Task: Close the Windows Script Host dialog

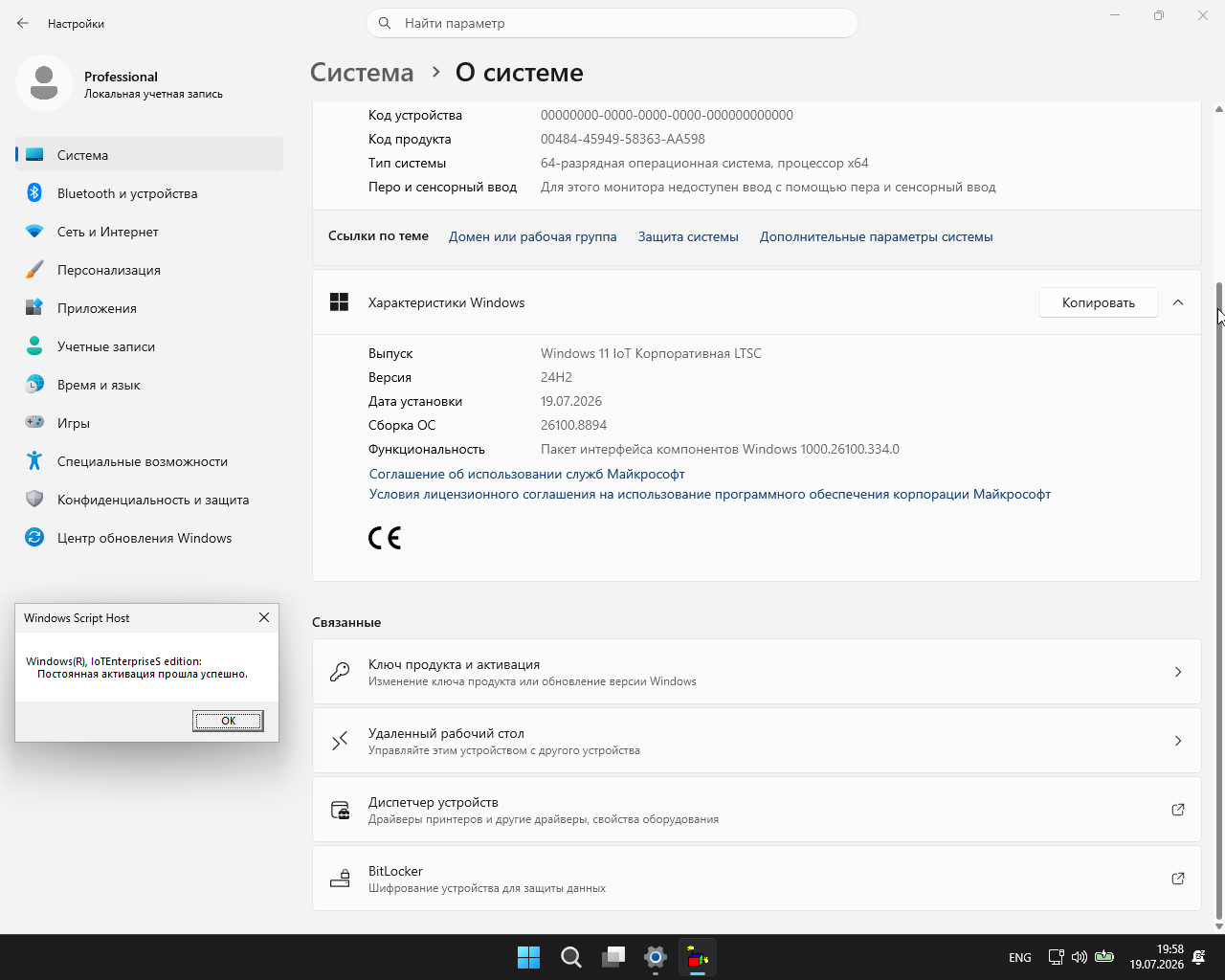Action: 264,617
